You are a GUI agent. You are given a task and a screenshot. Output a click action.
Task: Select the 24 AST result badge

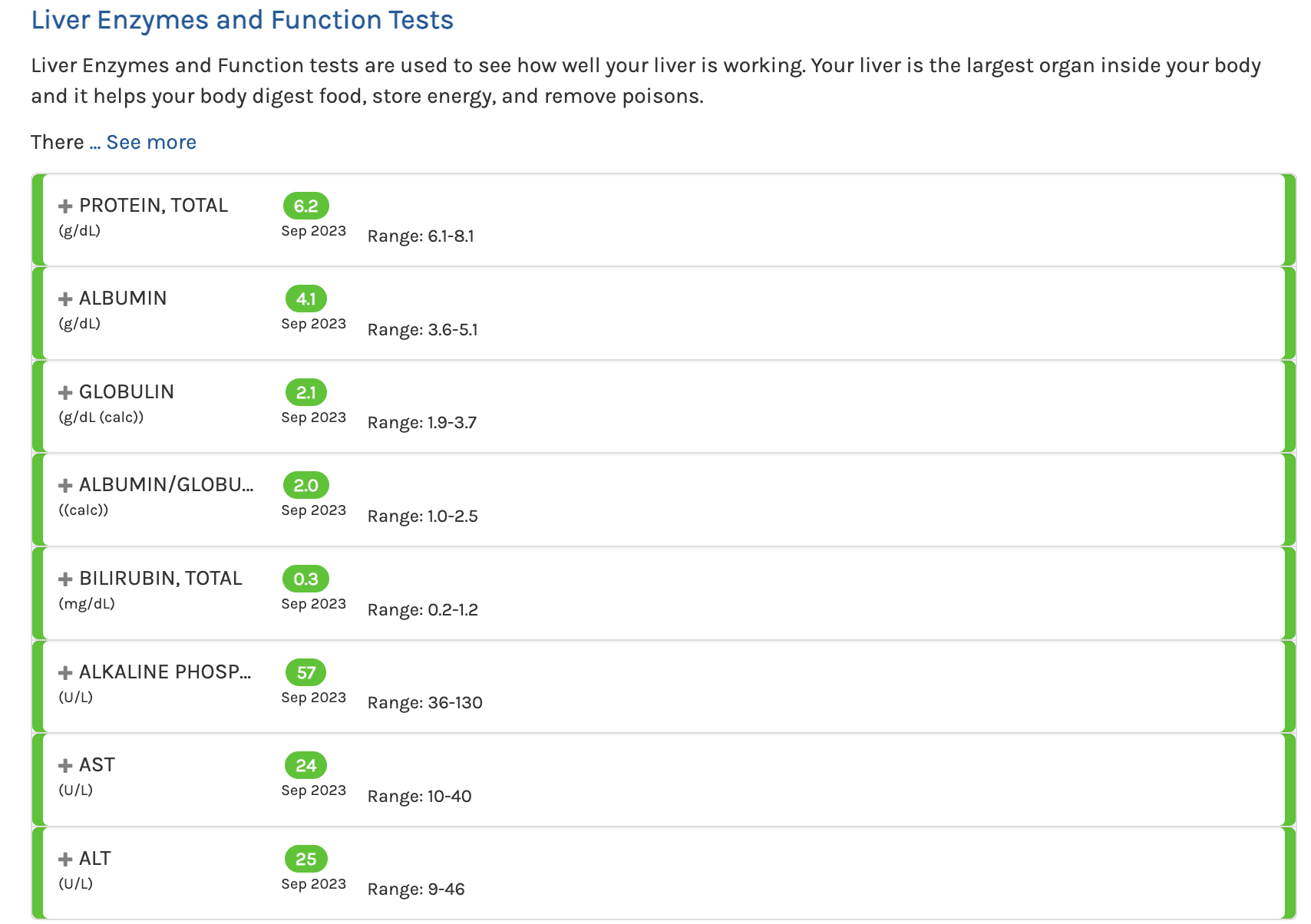306,765
